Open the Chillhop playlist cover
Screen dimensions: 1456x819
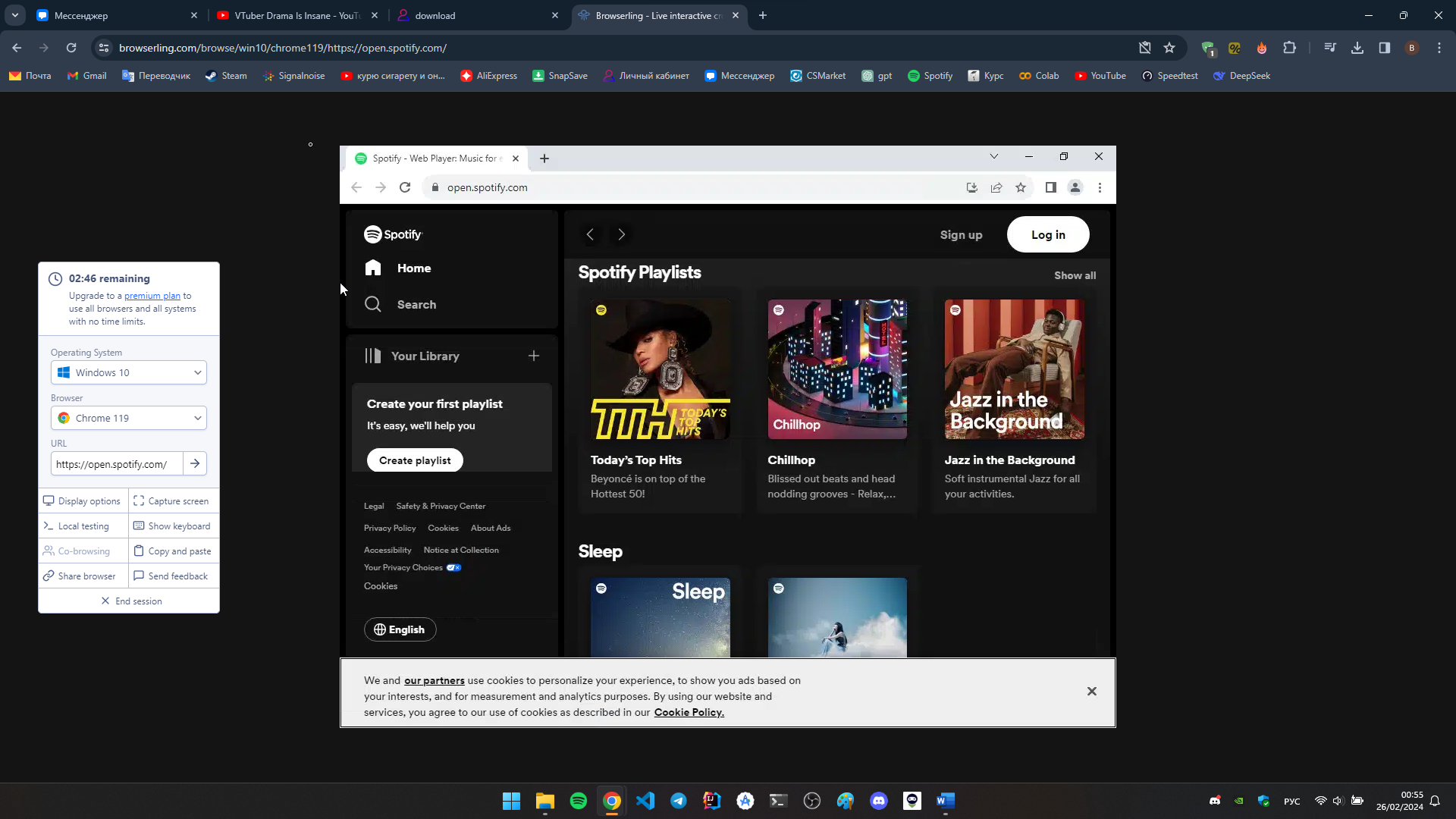(837, 369)
